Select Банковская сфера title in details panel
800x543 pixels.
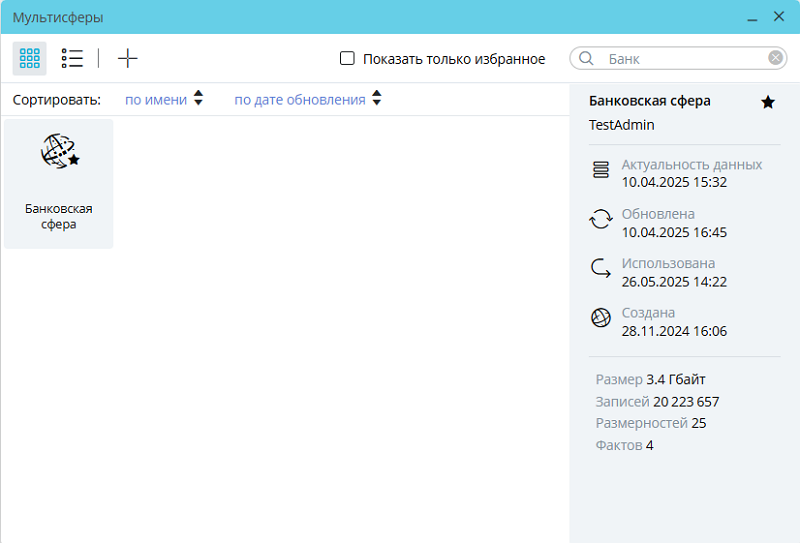click(x=650, y=101)
